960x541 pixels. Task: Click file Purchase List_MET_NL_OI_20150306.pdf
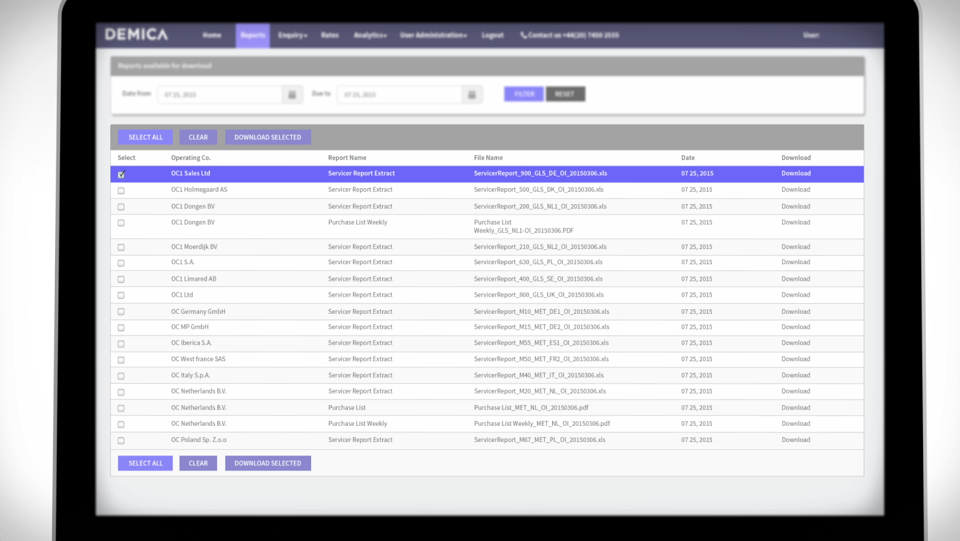pos(531,408)
